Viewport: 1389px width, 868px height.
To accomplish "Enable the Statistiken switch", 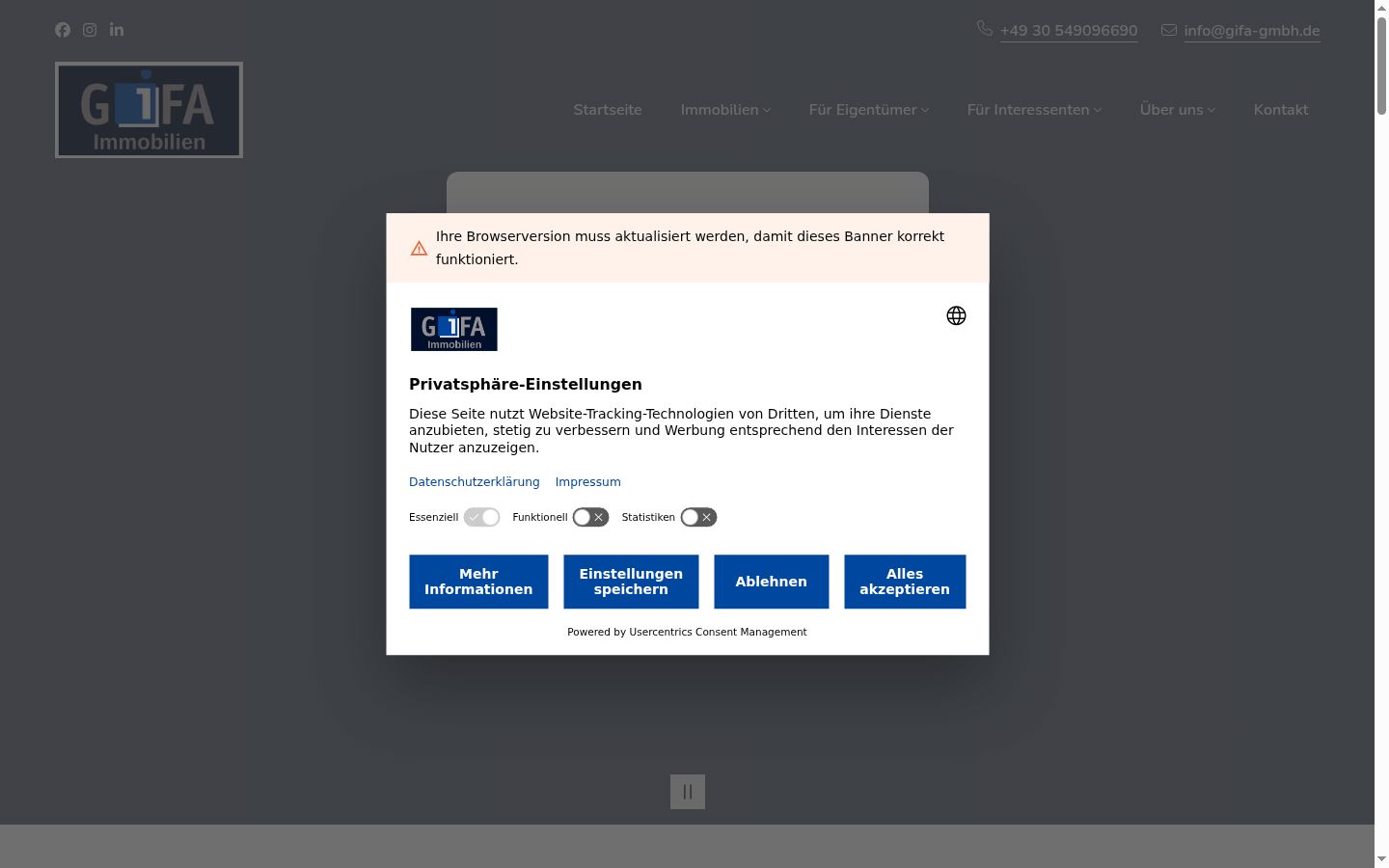I will 698,518.
